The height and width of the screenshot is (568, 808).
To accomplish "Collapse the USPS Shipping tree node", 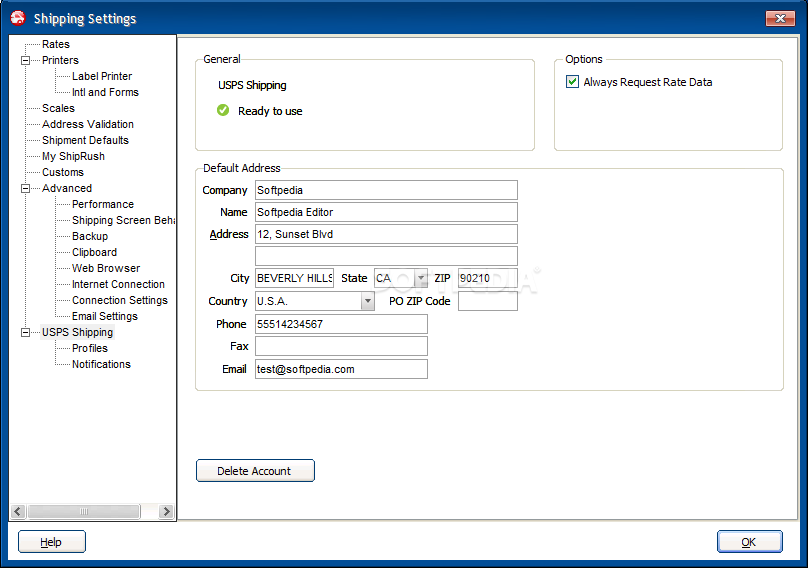I will click(x=25, y=332).
